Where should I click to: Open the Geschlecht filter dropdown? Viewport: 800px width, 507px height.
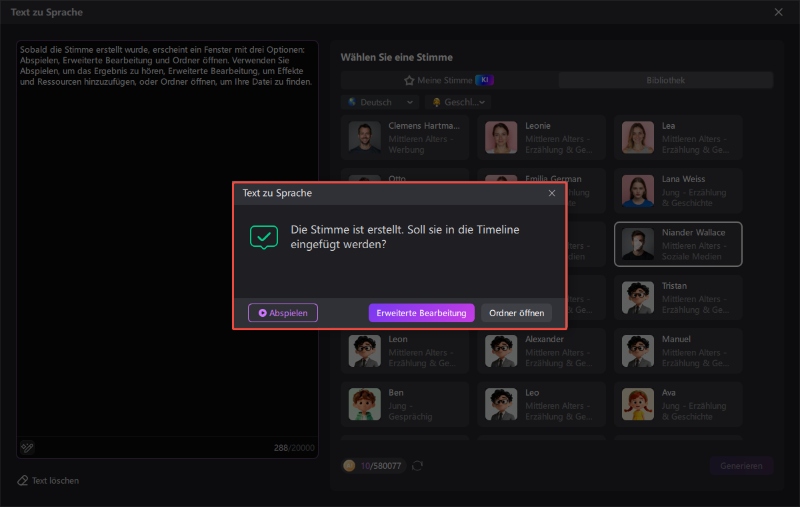[x=458, y=102]
